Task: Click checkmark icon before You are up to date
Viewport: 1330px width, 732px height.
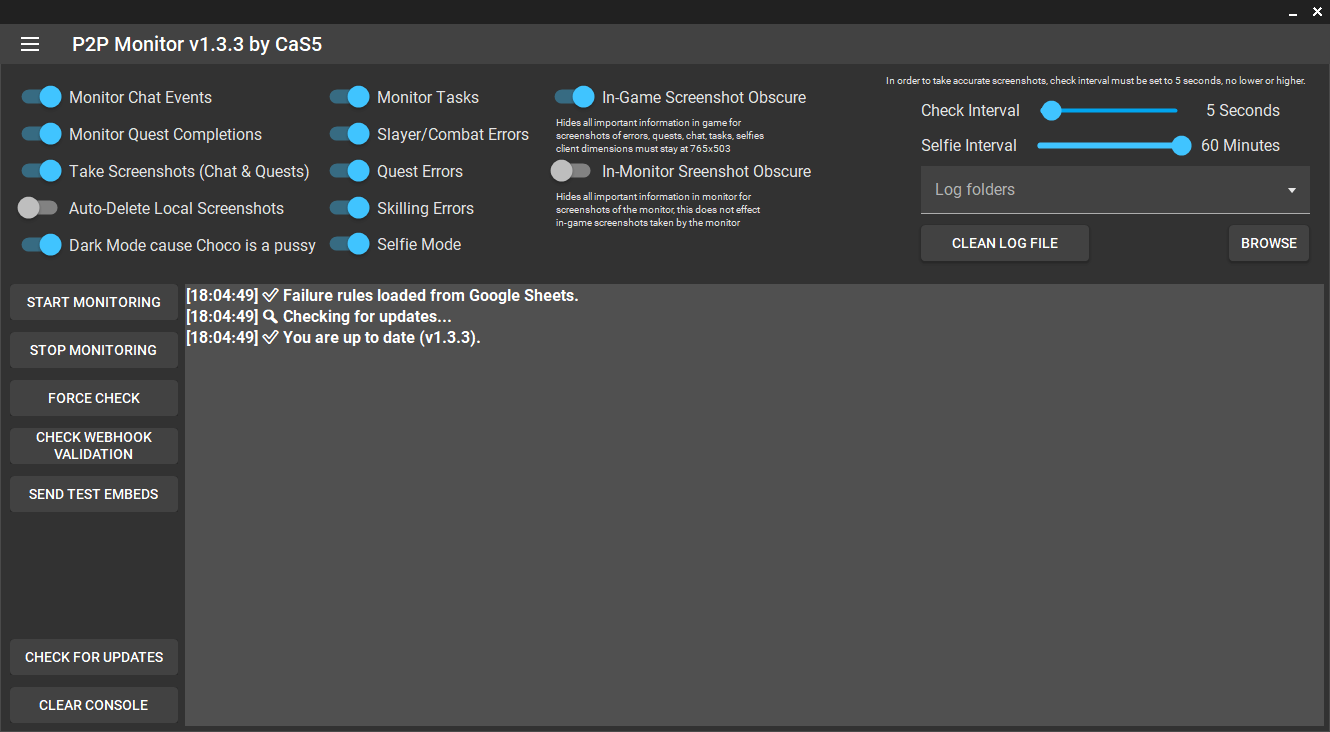Action: (270, 337)
